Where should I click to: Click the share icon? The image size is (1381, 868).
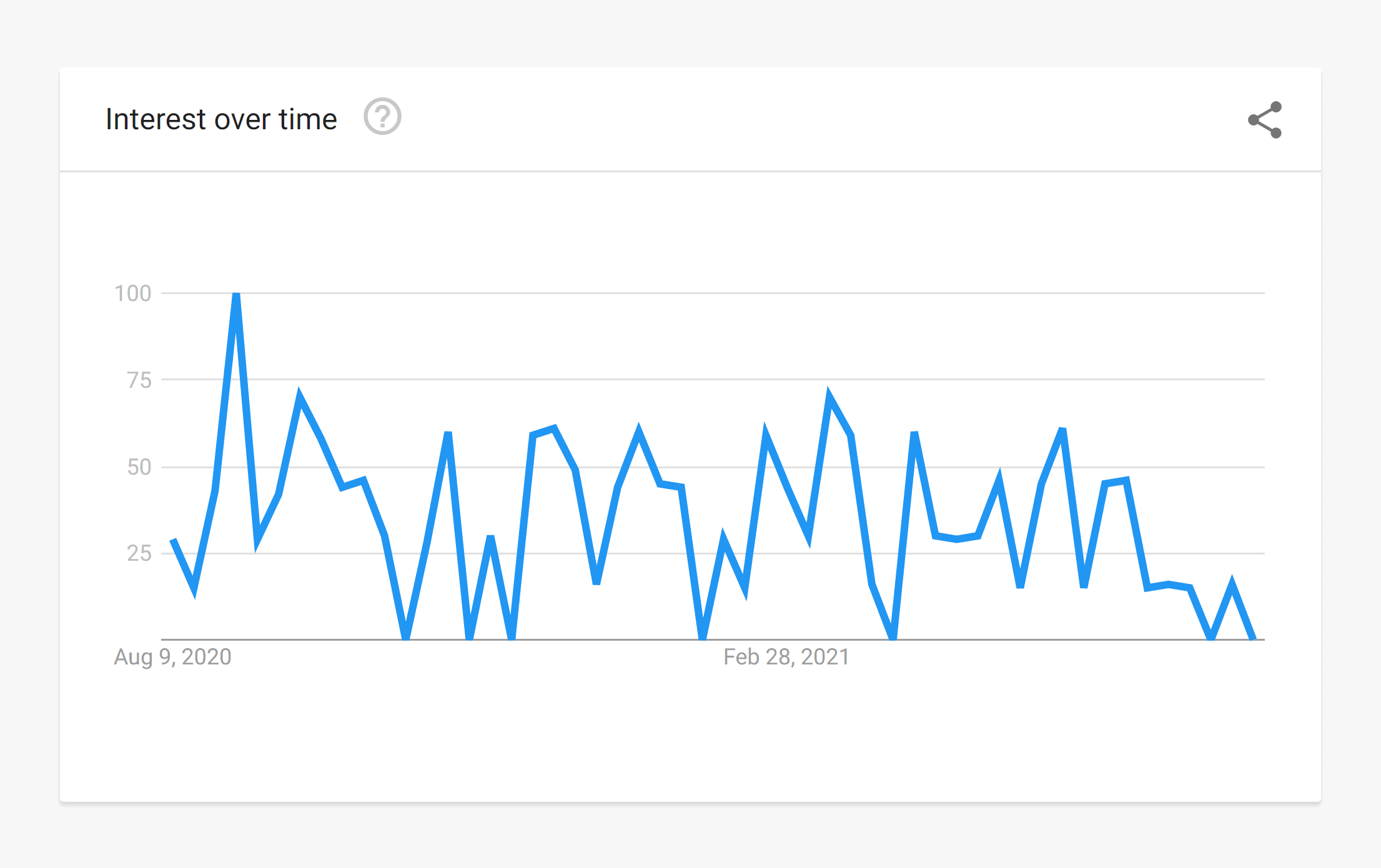(1265, 120)
